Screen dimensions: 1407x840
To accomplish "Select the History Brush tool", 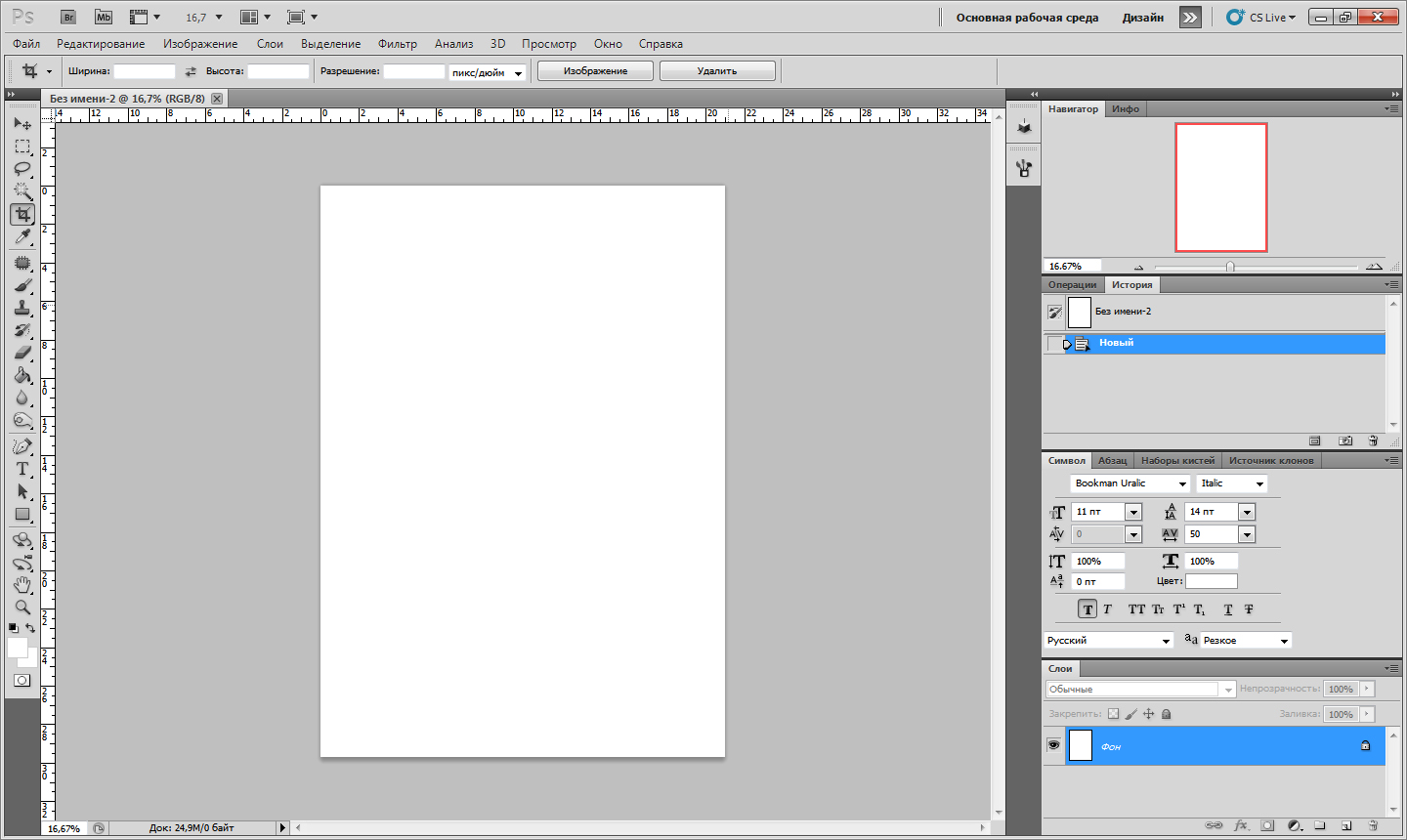I will pos(22,330).
